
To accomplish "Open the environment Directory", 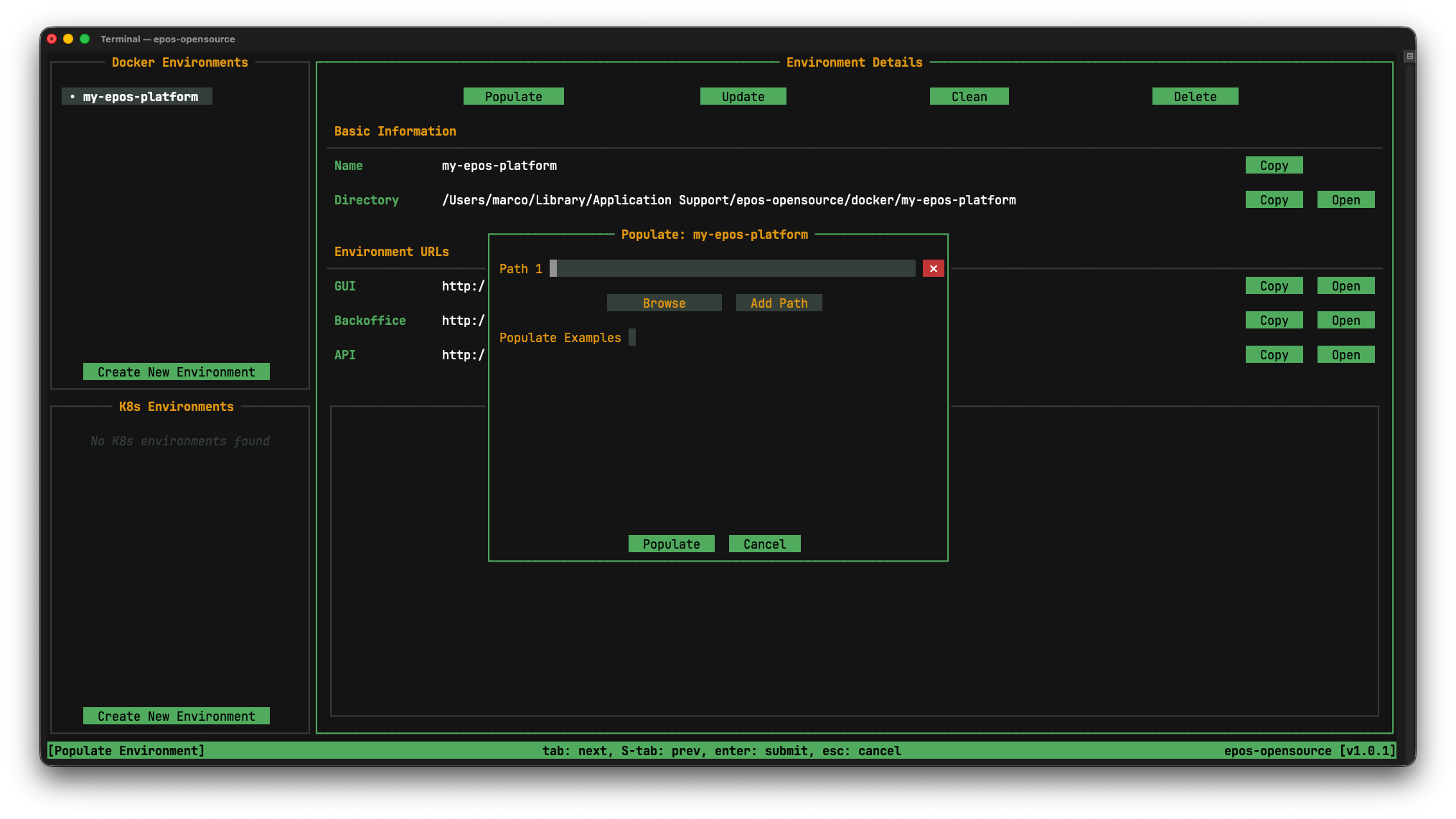I will [x=1345, y=199].
